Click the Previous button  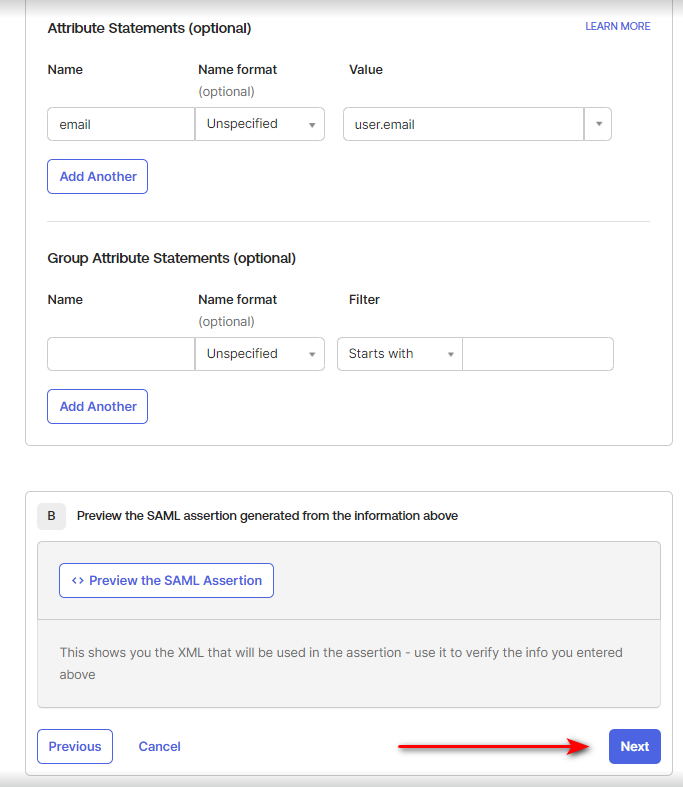pos(75,746)
